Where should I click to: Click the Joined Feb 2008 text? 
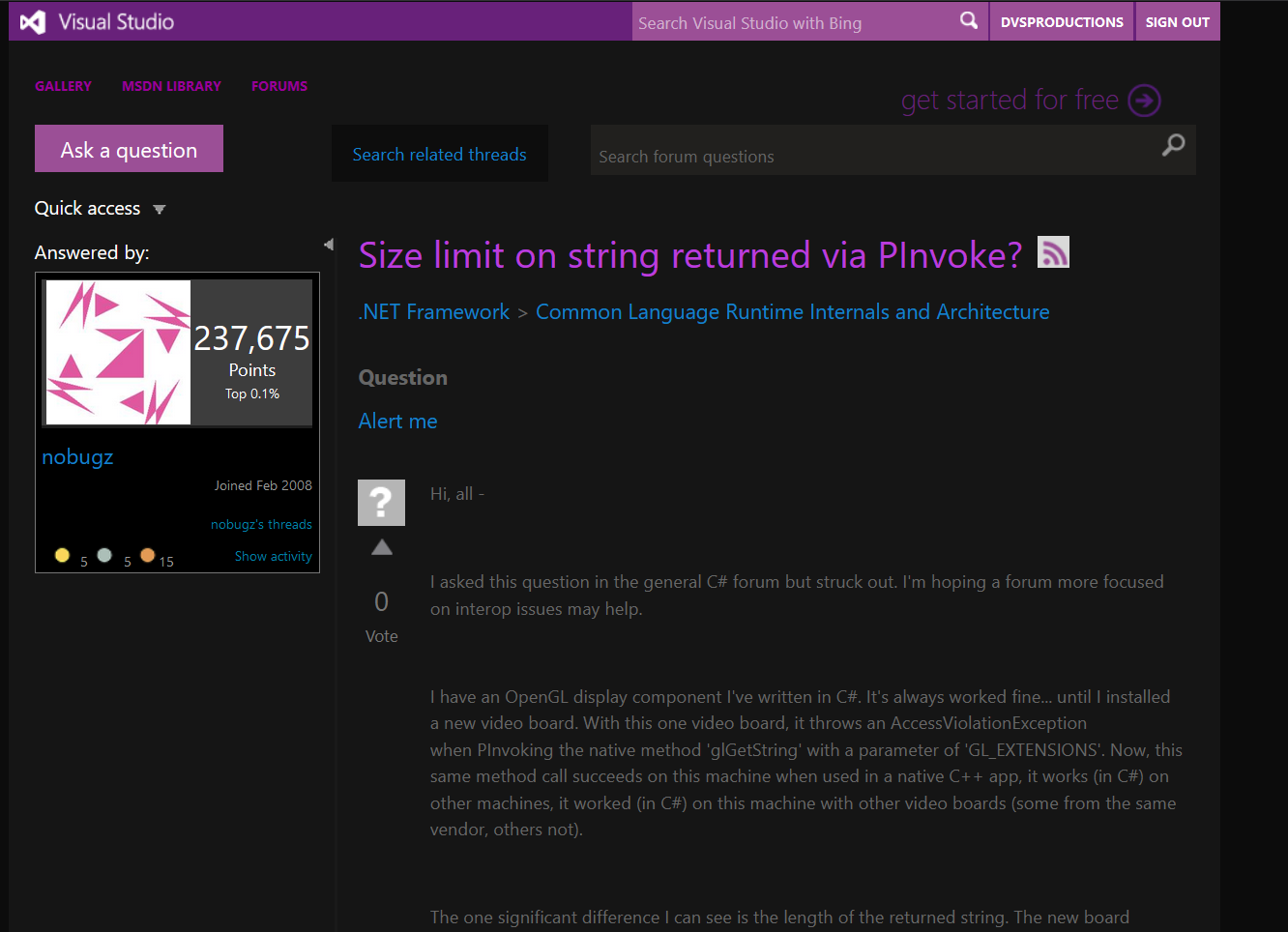(263, 485)
